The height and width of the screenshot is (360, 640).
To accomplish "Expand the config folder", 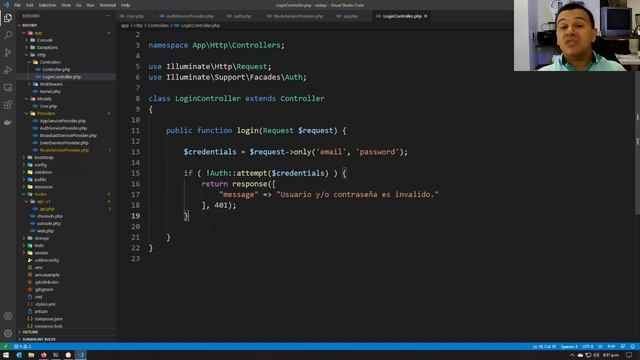I will (40, 165).
